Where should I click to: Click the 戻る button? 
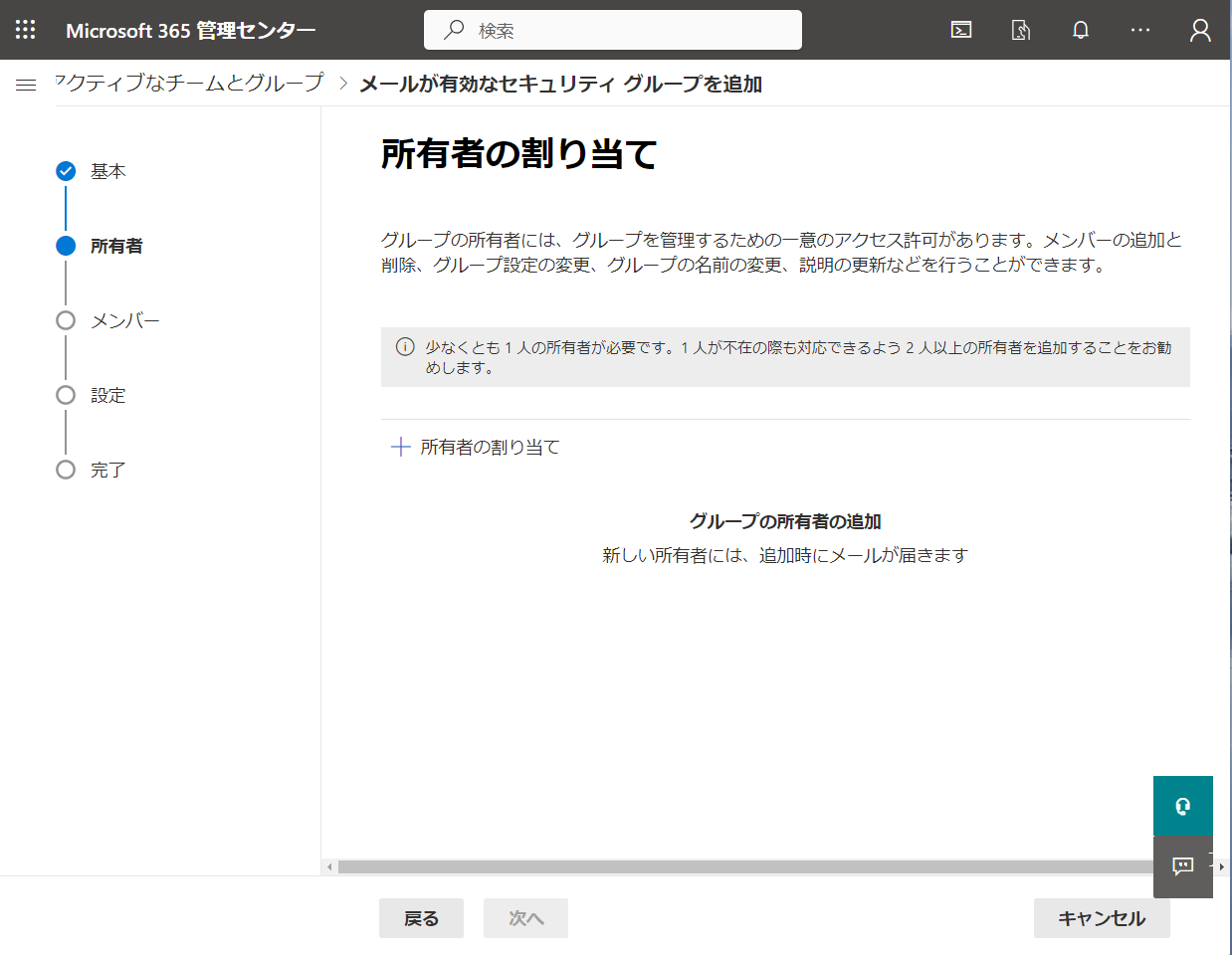click(x=421, y=918)
